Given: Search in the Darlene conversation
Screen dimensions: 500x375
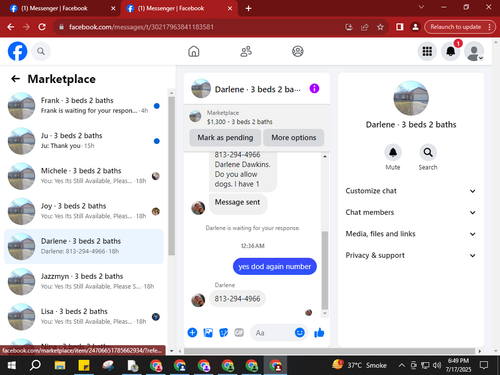Looking at the screenshot, I should click(x=428, y=152).
